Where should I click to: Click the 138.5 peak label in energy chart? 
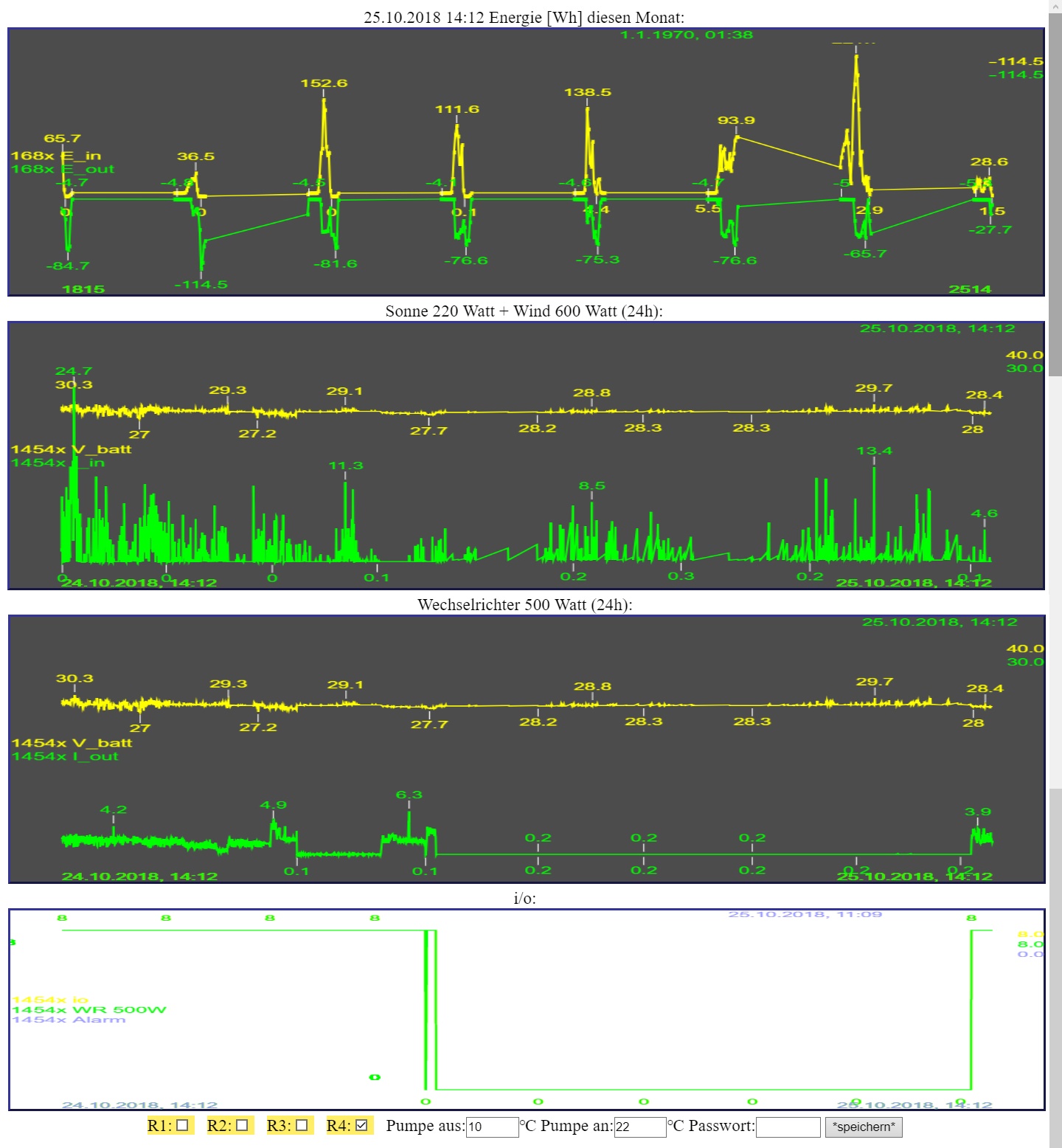pyautogui.click(x=587, y=92)
